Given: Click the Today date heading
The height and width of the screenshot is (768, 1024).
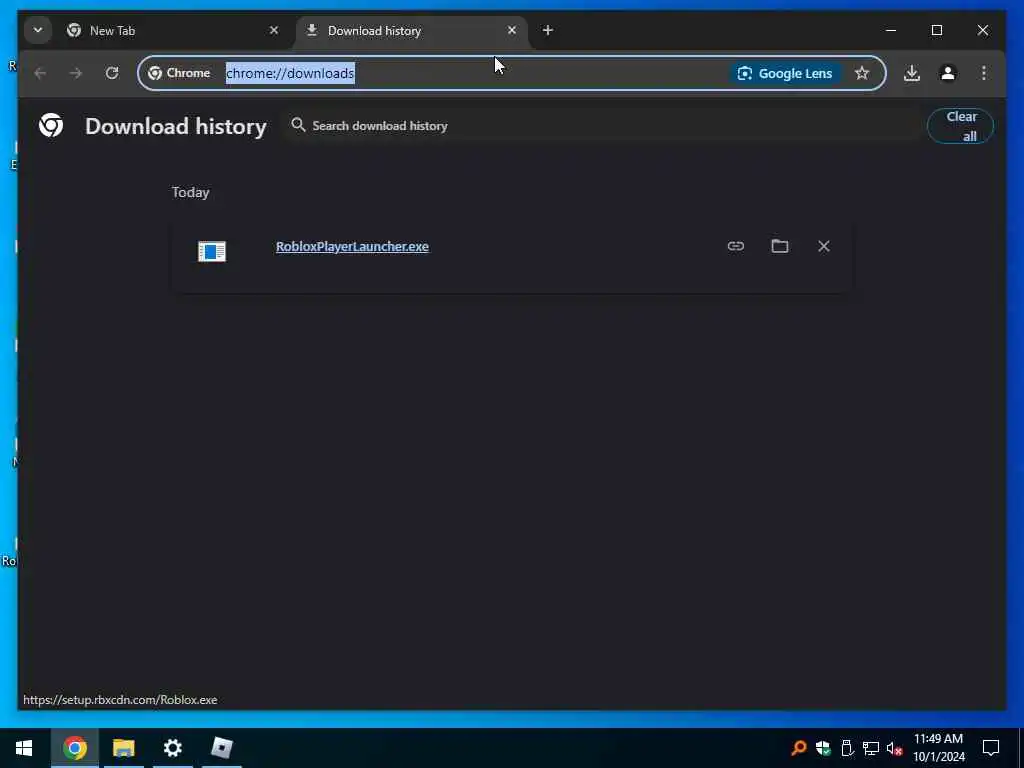Looking at the screenshot, I should (x=191, y=193).
